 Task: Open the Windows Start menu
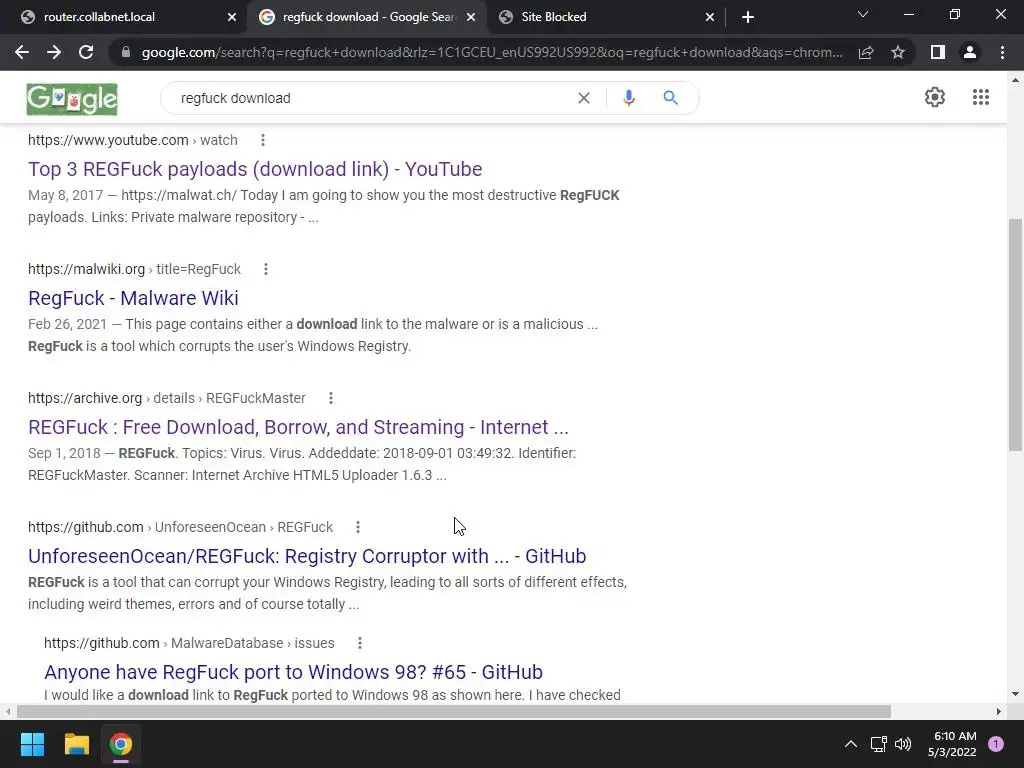pos(32,744)
